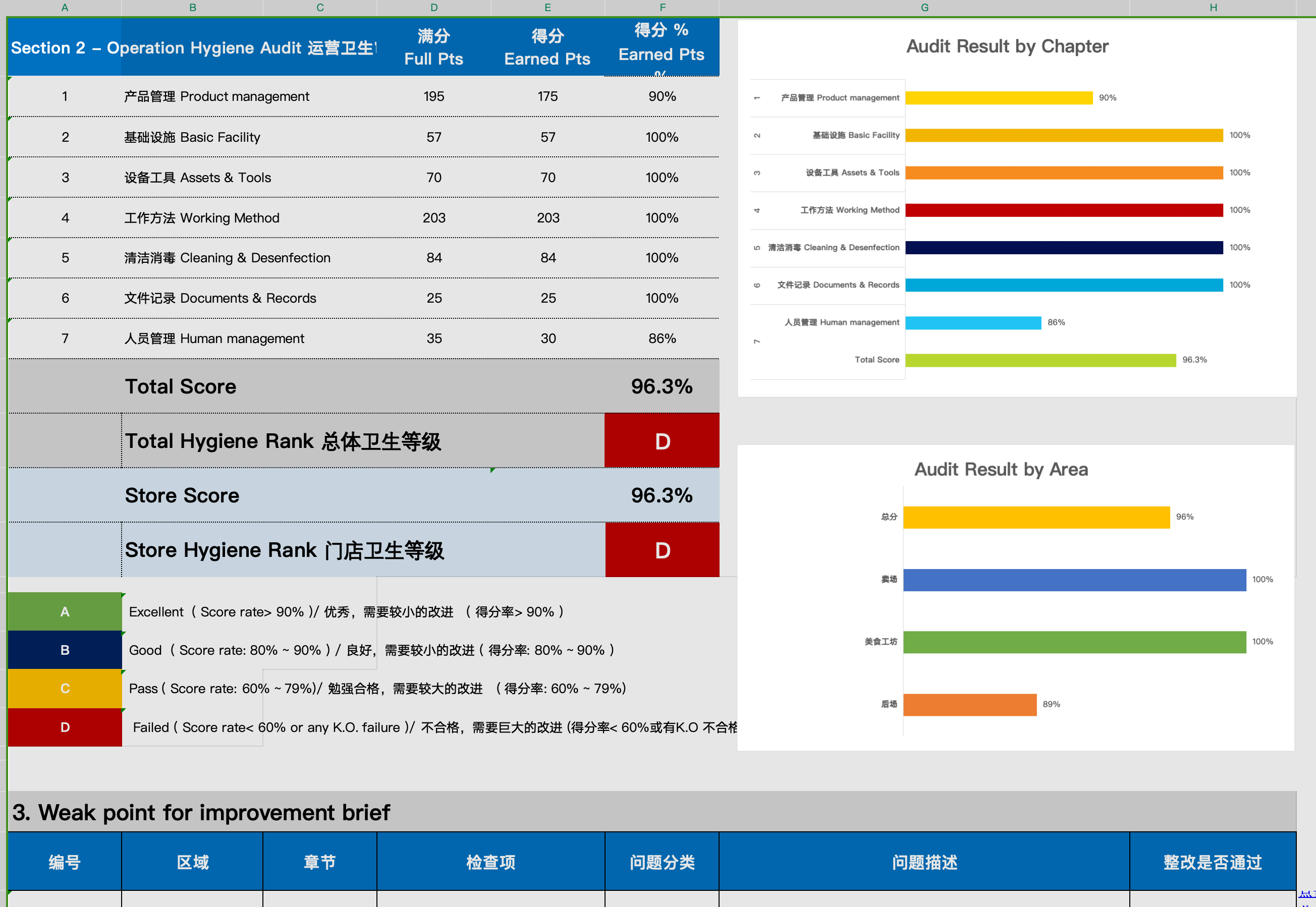The image size is (1316, 907).
Task: Click the 得分 Earned Pts column heading
Action: click(547, 48)
